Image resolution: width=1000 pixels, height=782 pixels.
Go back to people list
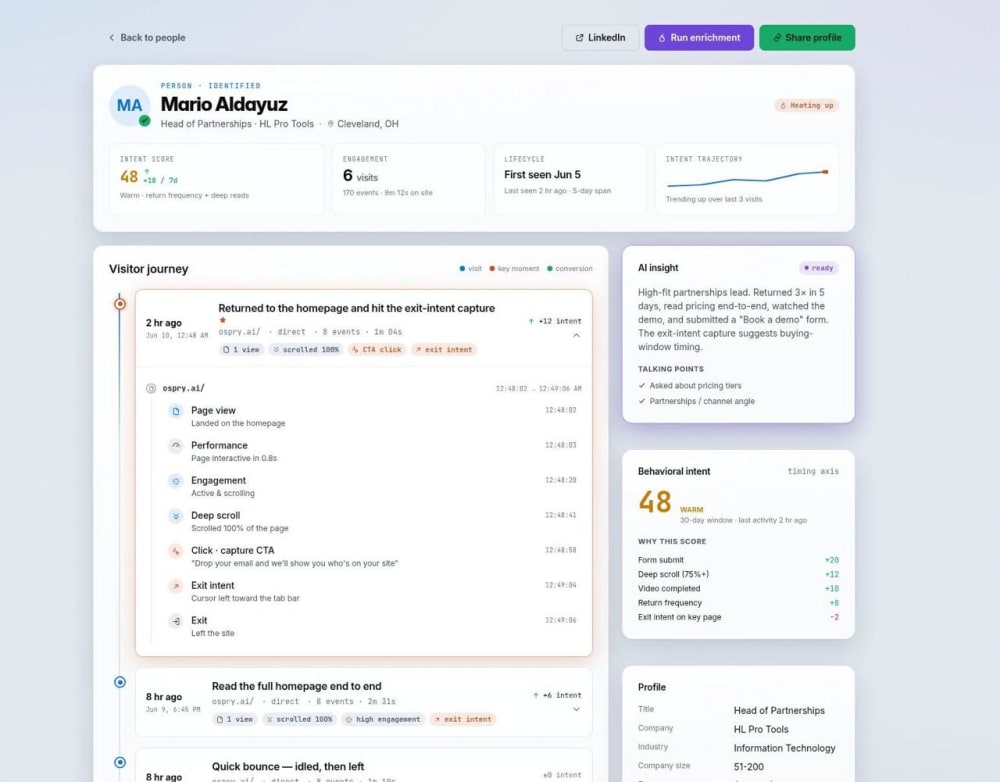pos(147,38)
